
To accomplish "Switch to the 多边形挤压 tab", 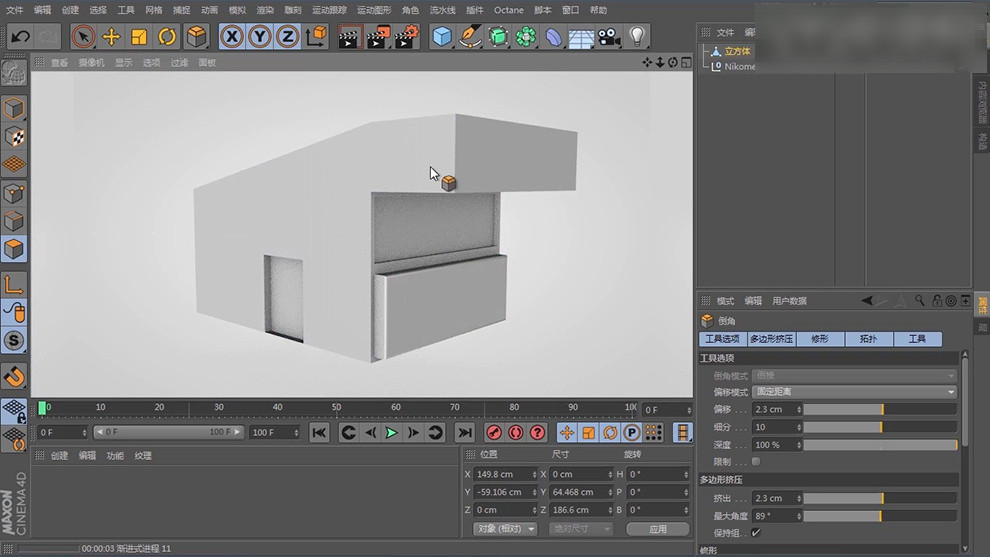I will point(771,339).
